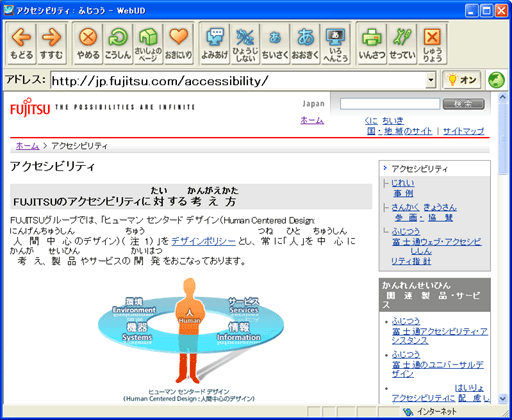
Task: Click the インターネット zone status icon
Action: click(x=407, y=412)
